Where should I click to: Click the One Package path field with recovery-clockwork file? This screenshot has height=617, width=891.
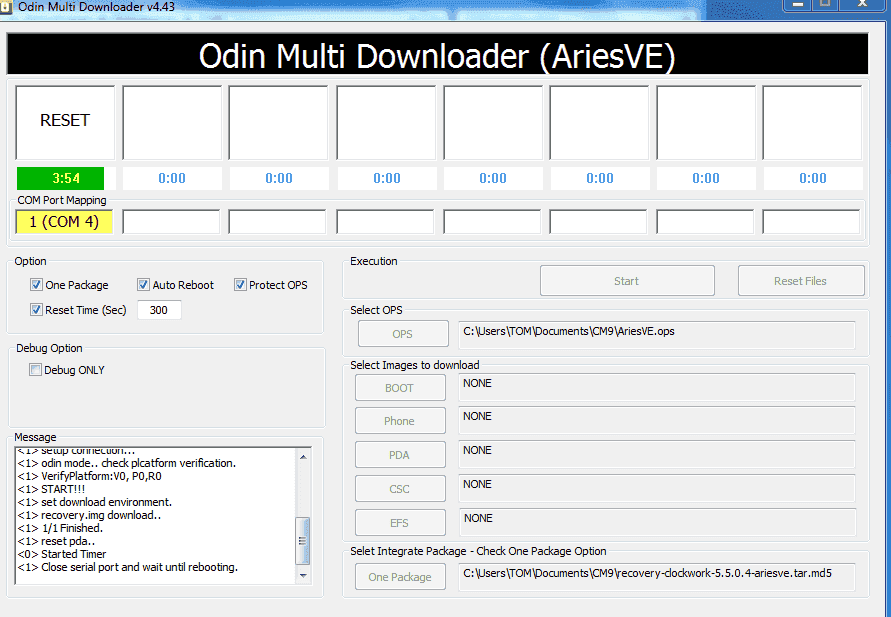[657, 577]
